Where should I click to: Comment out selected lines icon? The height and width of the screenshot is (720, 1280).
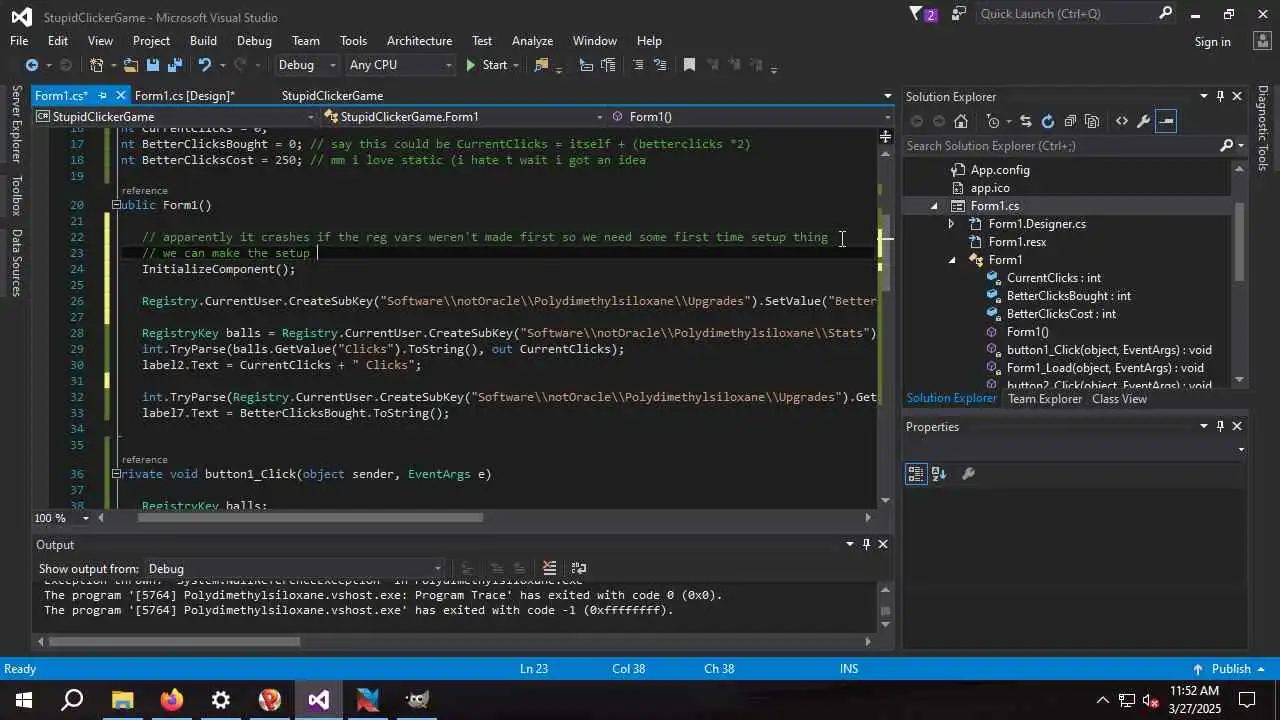click(638, 65)
